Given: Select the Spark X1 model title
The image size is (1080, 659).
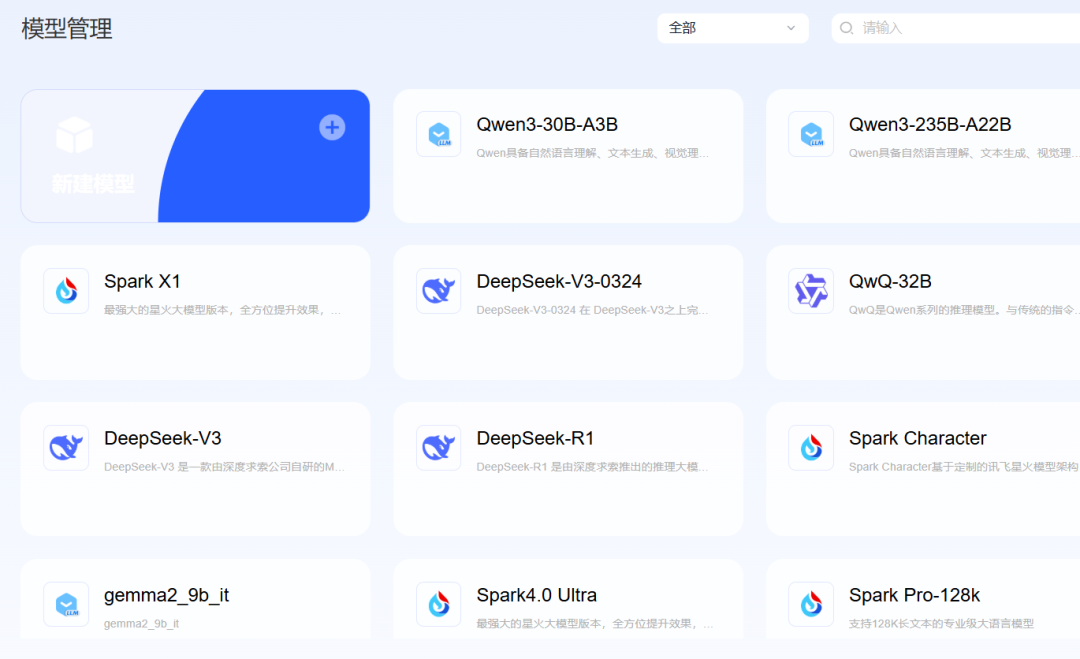Looking at the screenshot, I should tap(142, 282).
